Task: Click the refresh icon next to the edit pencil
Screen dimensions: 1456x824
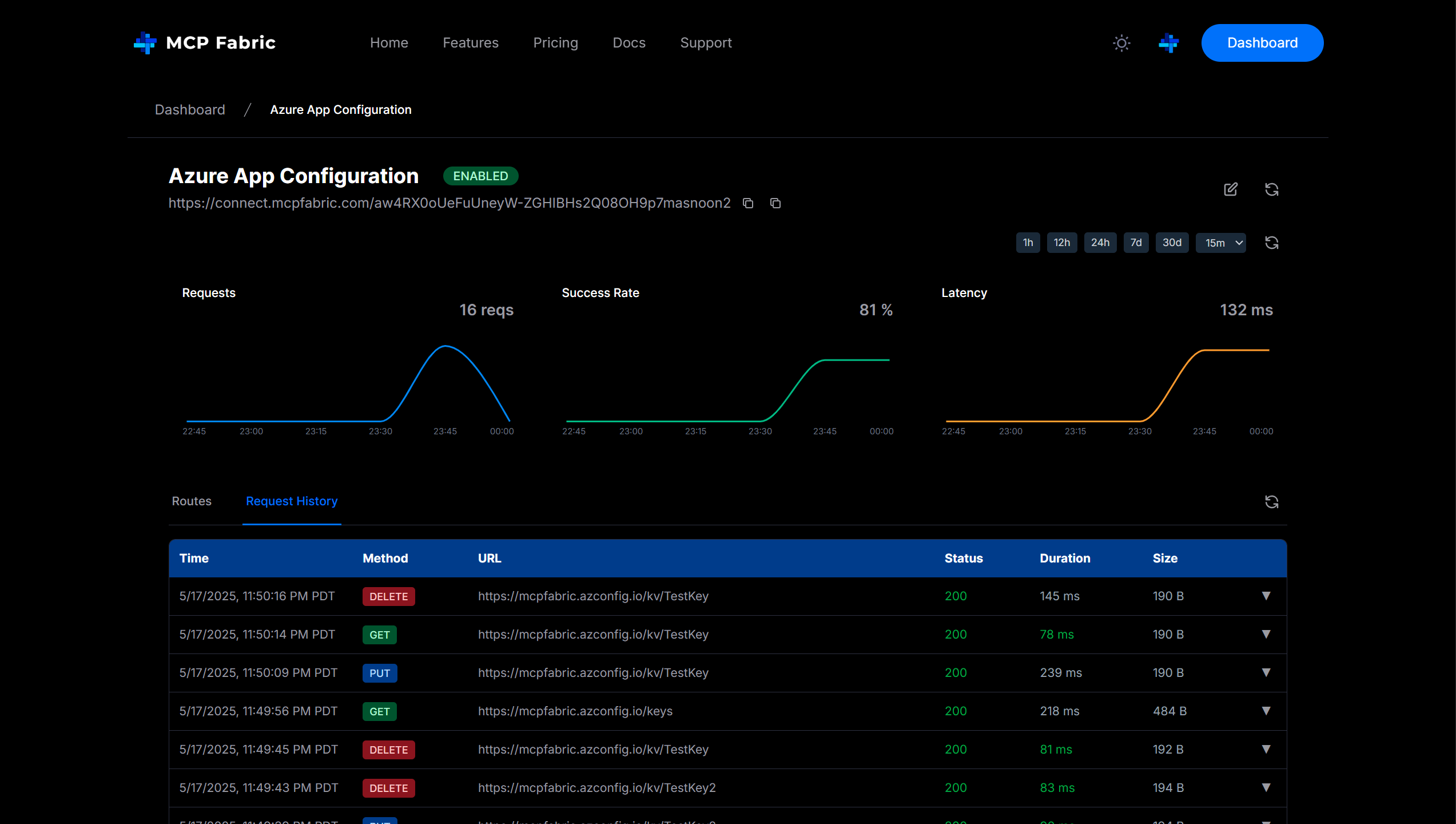Action: 1271,189
